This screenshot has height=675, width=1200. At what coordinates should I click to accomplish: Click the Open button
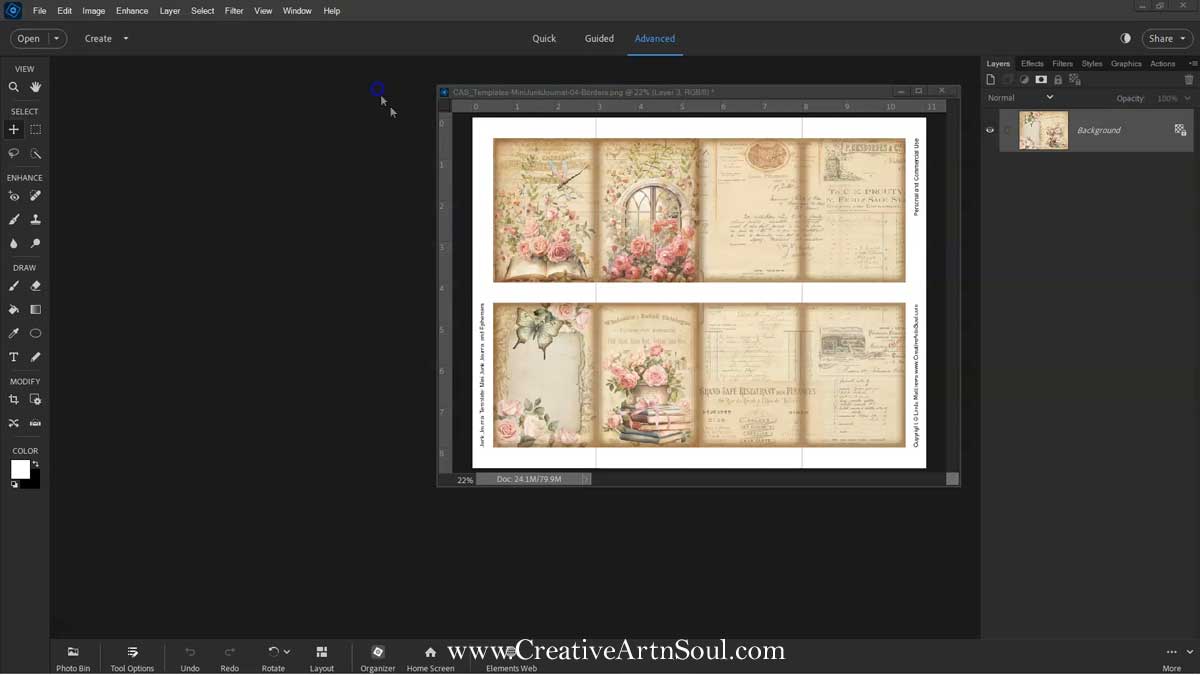click(x=29, y=38)
